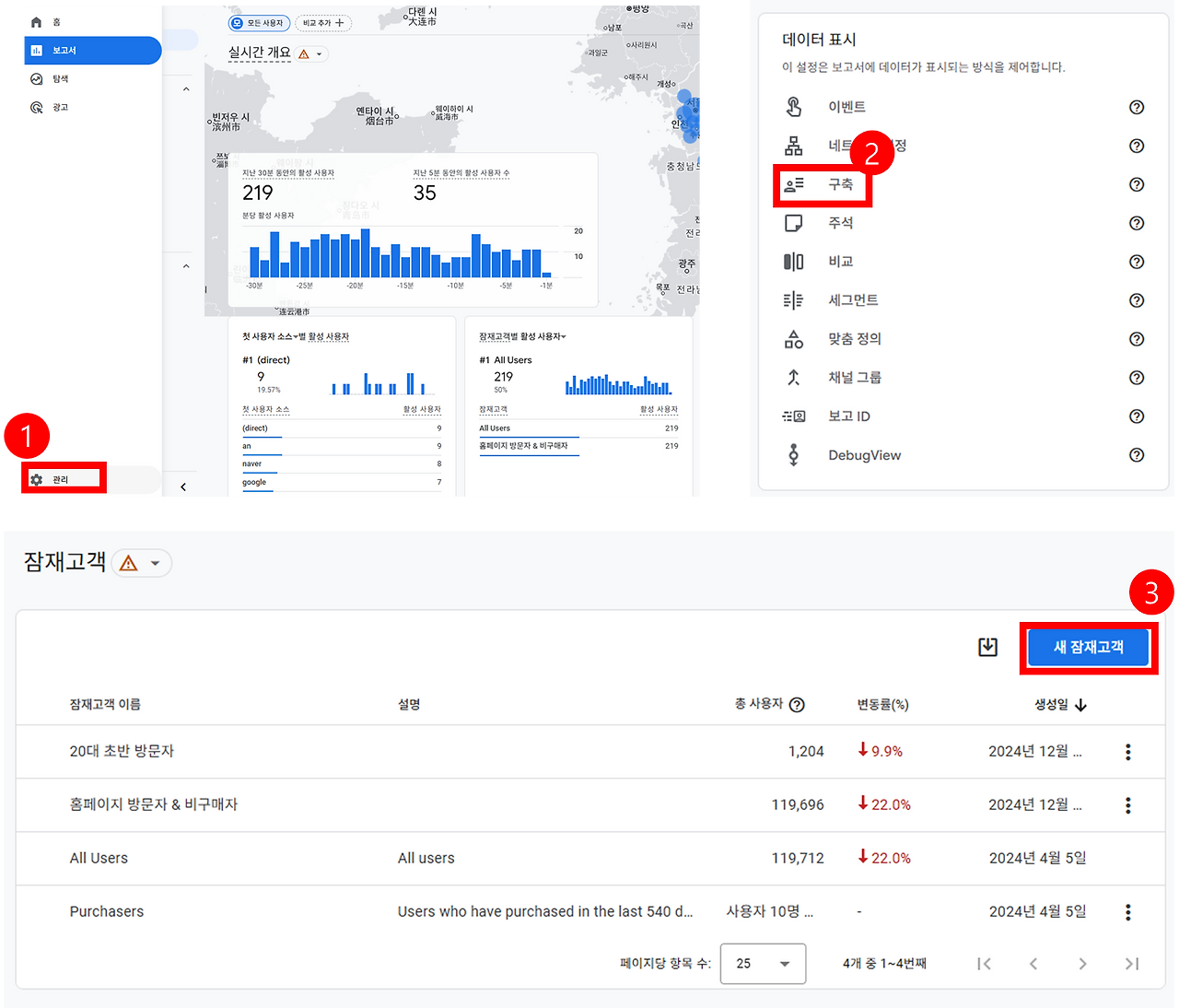Open the 맞춤 정의 menu label
Image resolution: width=1179 pixels, height=1008 pixels.
855,339
